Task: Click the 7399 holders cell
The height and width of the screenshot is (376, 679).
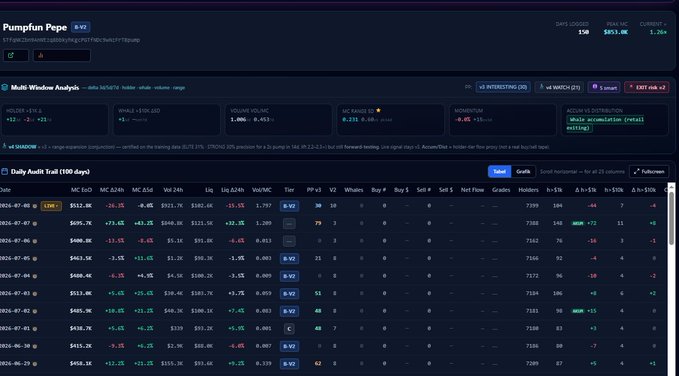Action: tap(532, 206)
